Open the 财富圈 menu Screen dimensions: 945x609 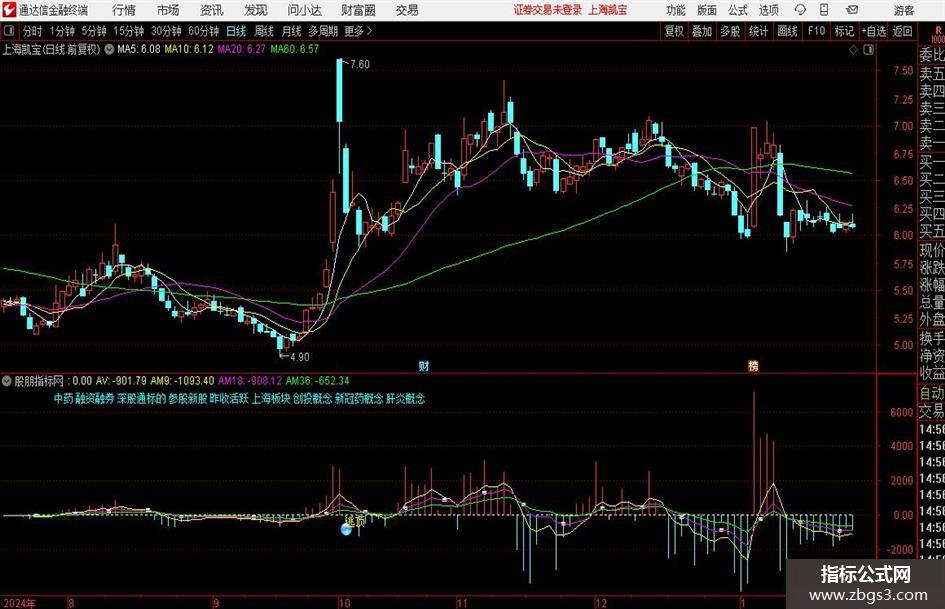pyautogui.click(x=358, y=10)
